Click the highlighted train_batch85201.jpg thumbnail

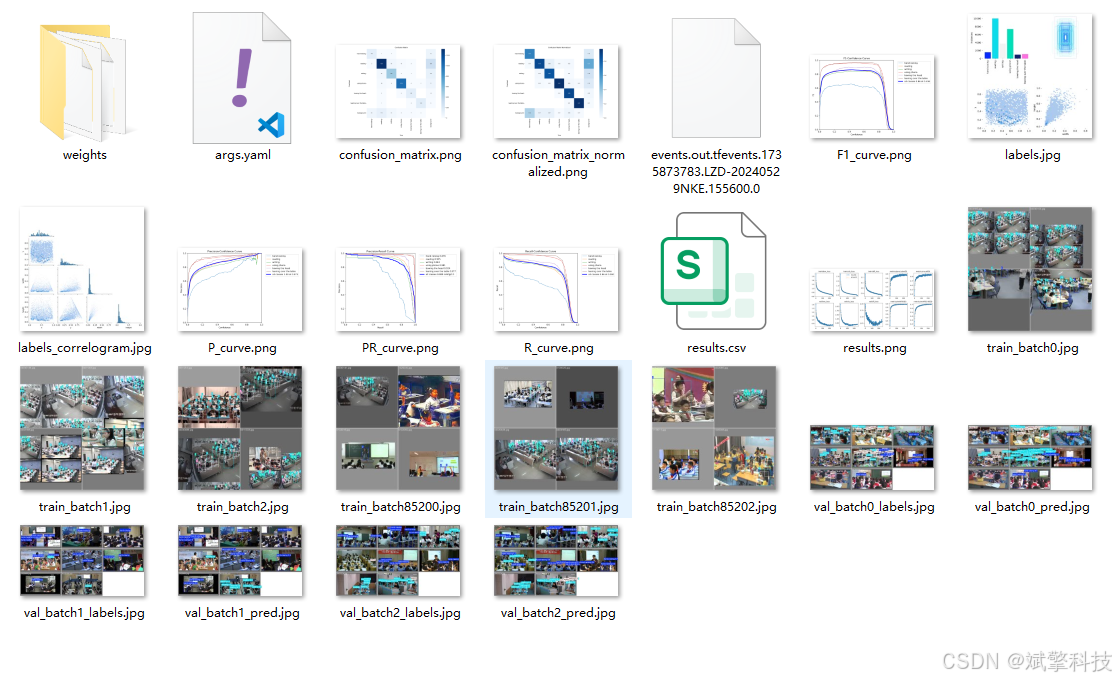tap(558, 428)
